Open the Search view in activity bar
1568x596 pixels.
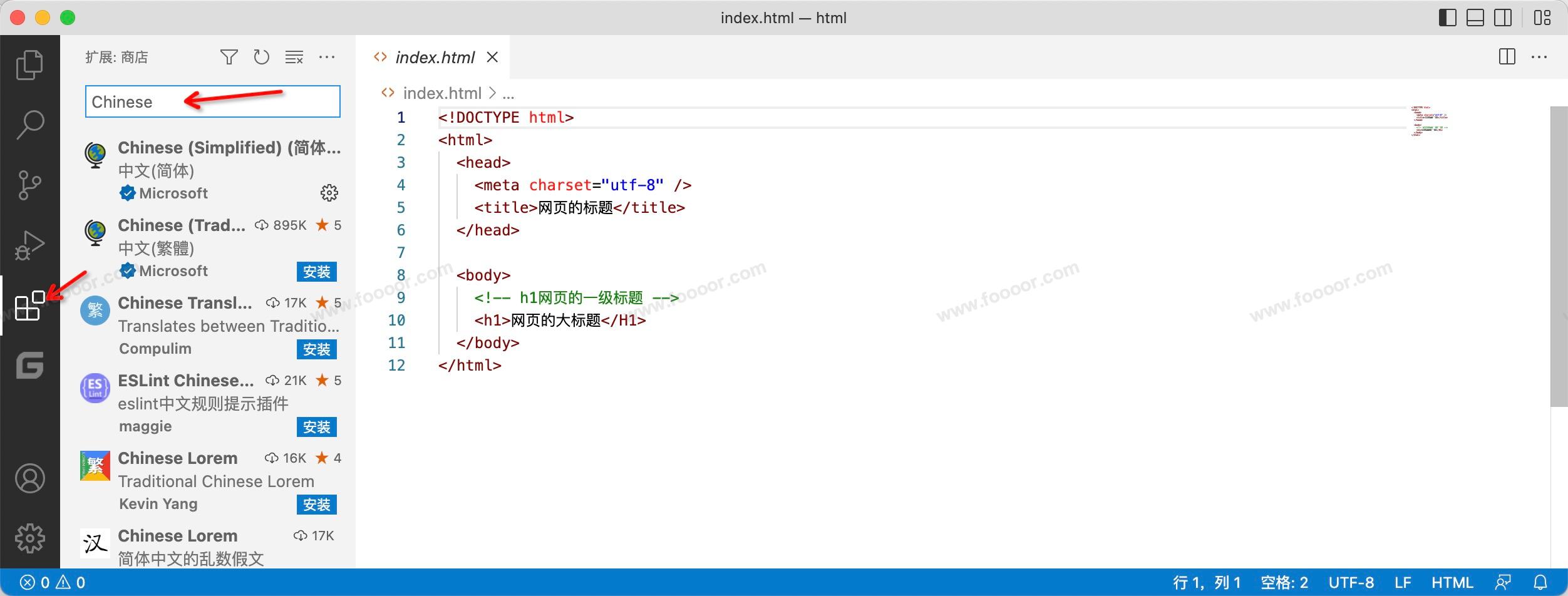(29, 125)
